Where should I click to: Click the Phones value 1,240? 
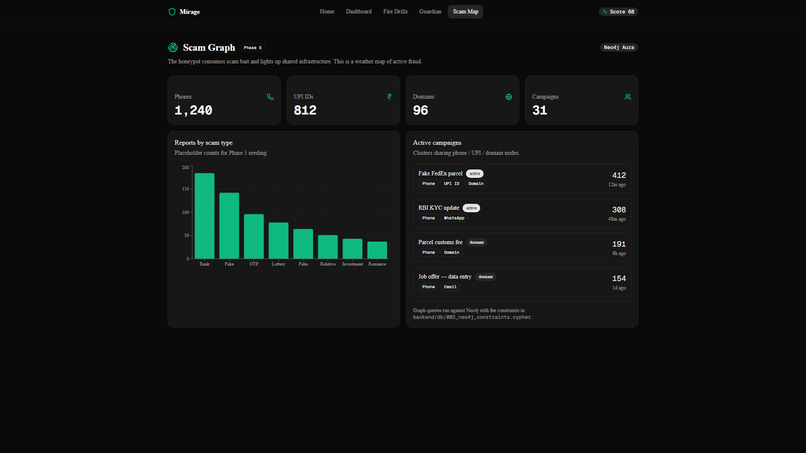tap(193, 111)
